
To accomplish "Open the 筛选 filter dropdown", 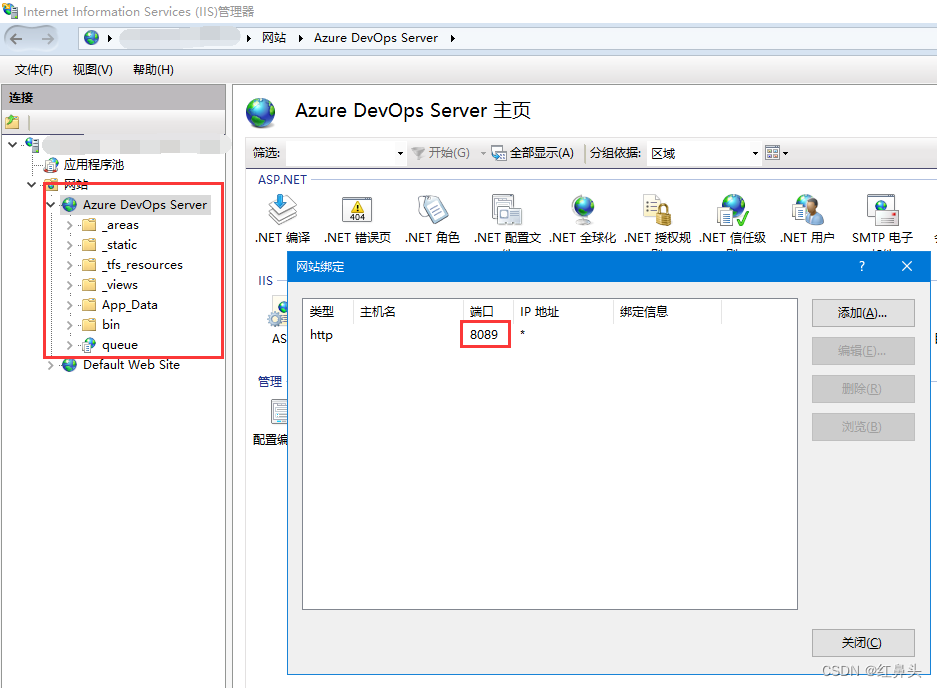I will pyautogui.click(x=400, y=153).
